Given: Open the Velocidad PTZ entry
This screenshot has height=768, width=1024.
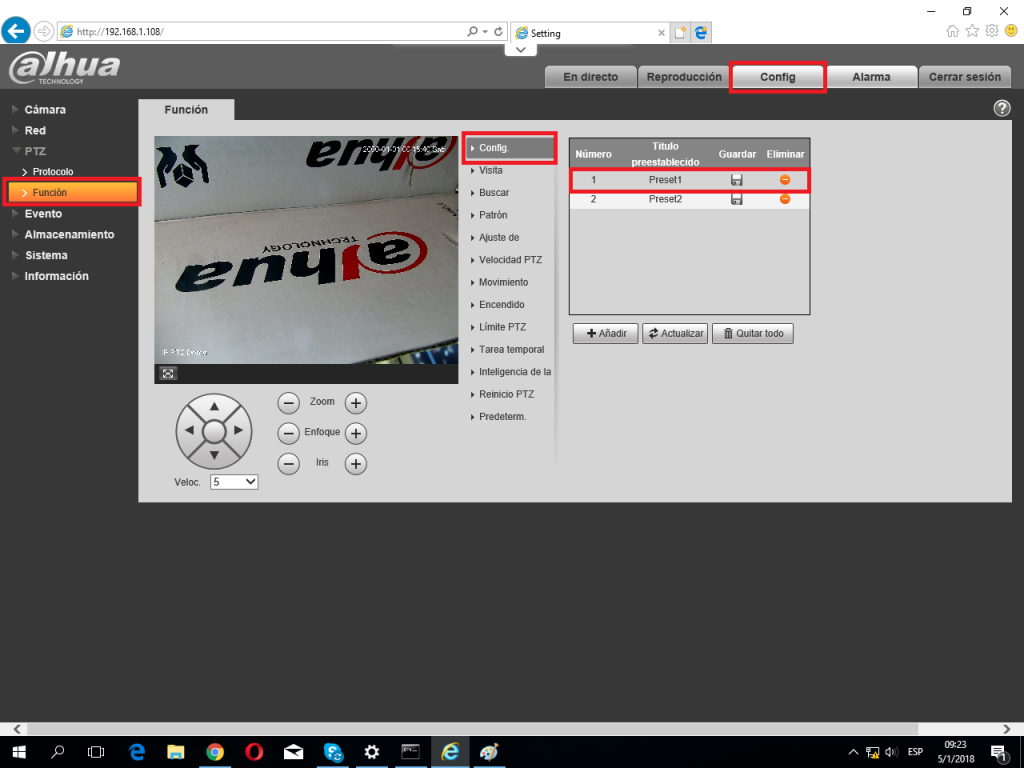Looking at the screenshot, I should pos(510,260).
